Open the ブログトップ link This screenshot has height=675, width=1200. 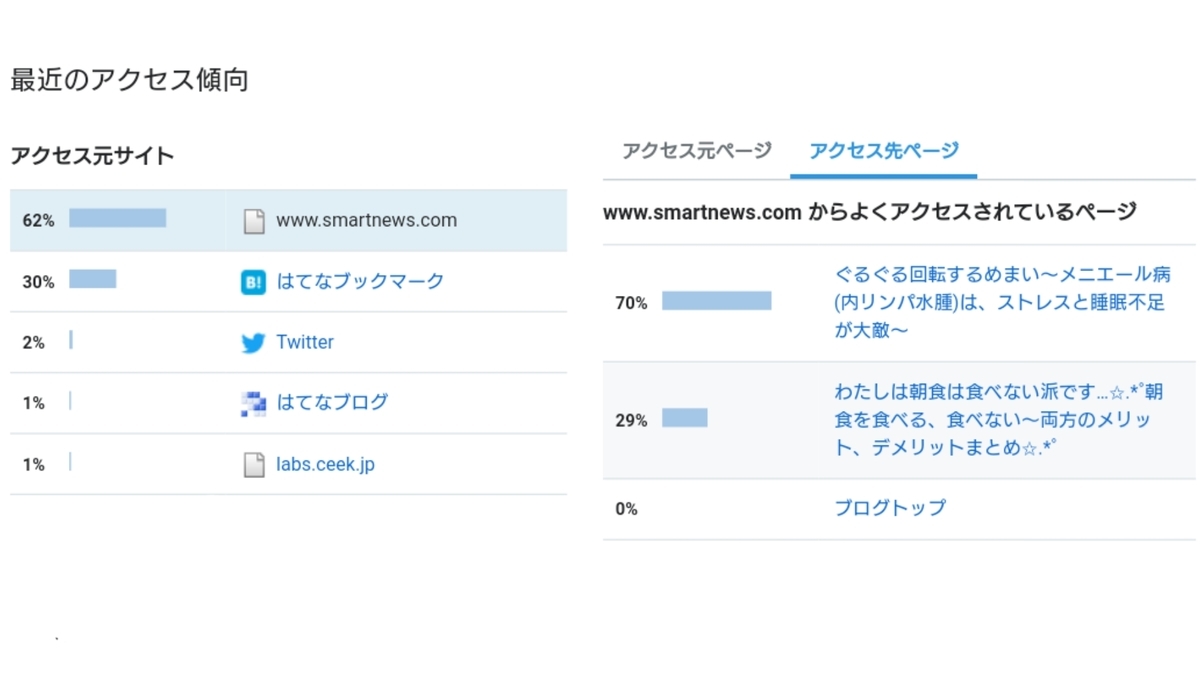click(x=889, y=508)
